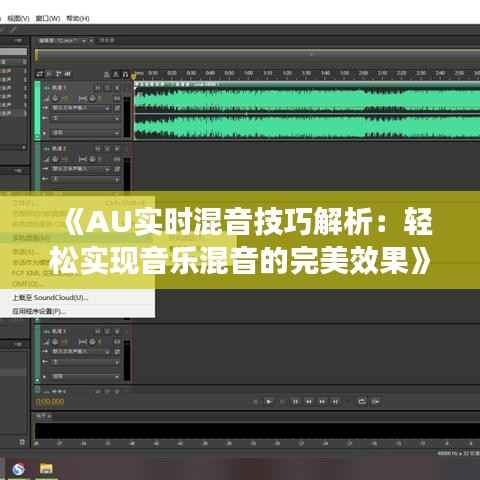This screenshot has width=480, height=480.
Task: Toggle Inputs/Outputs view icon above track headers
Action: coord(40,74)
